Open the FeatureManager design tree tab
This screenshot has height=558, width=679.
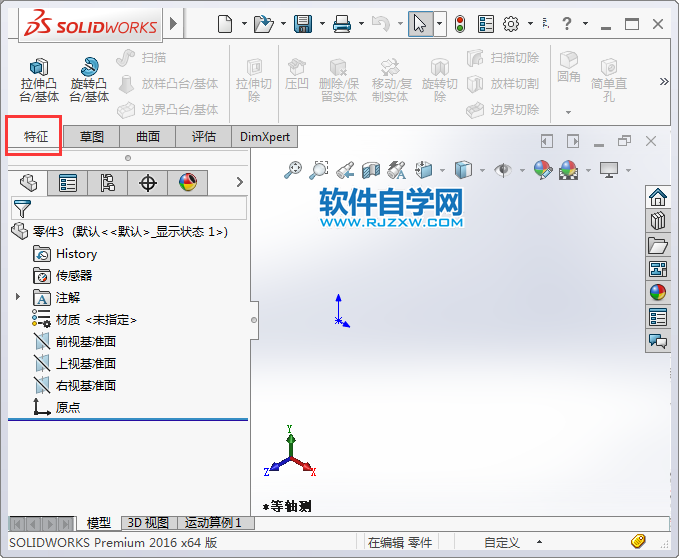pyautogui.click(x=28, y=183)
